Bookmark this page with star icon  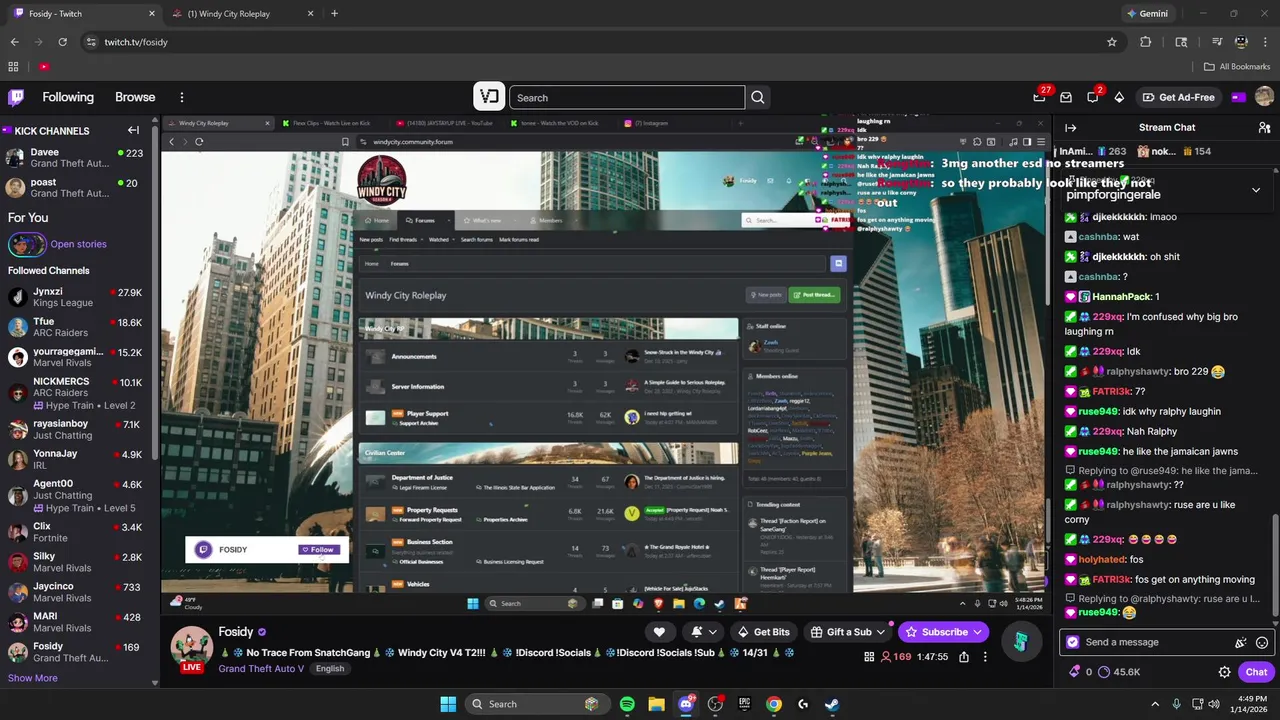1111,42
